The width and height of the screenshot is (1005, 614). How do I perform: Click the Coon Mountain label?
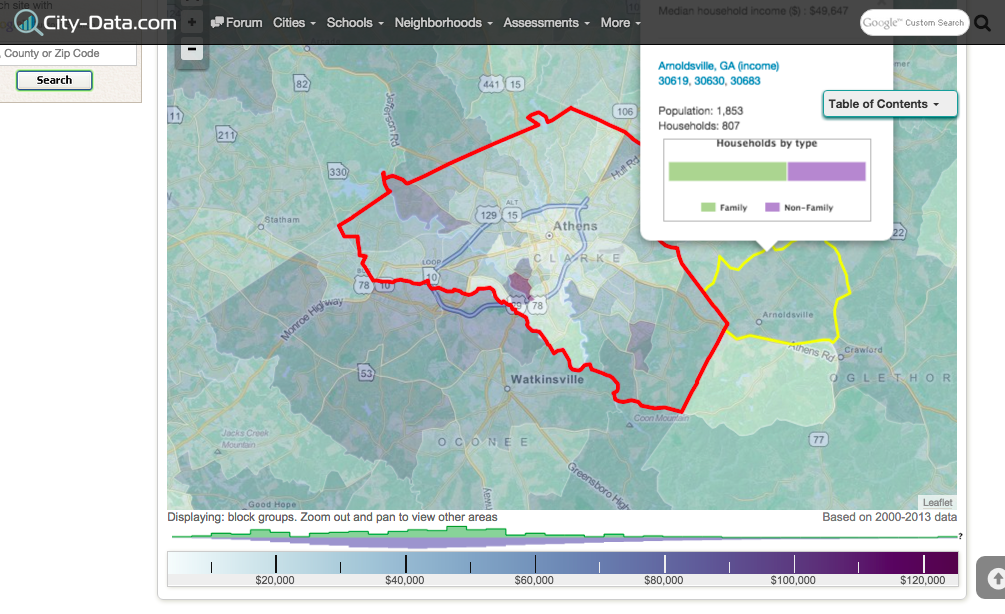pyautogui.click(x=661, y=418)
